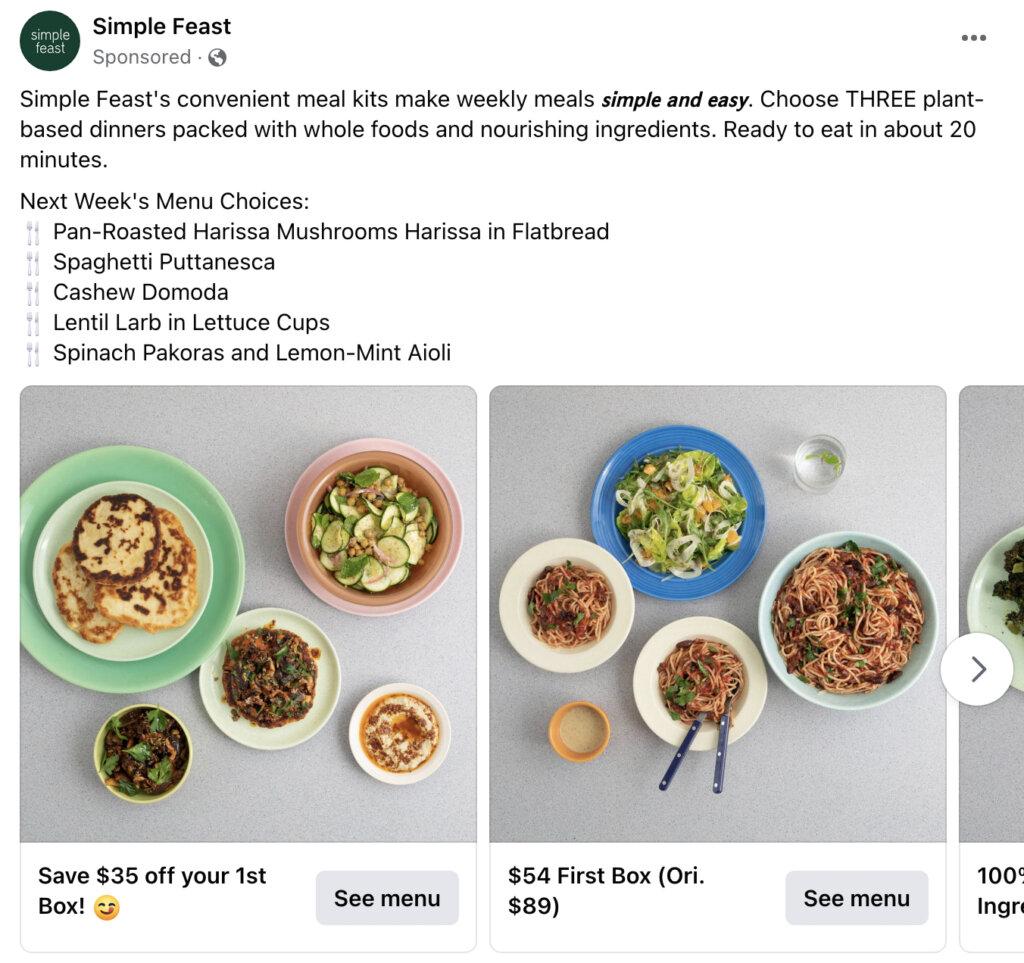This screenshot has width=1024, height=963.
Task: Click fork-and-knife emoji beside Spinach Pakoras
Action: pos(33,353)
